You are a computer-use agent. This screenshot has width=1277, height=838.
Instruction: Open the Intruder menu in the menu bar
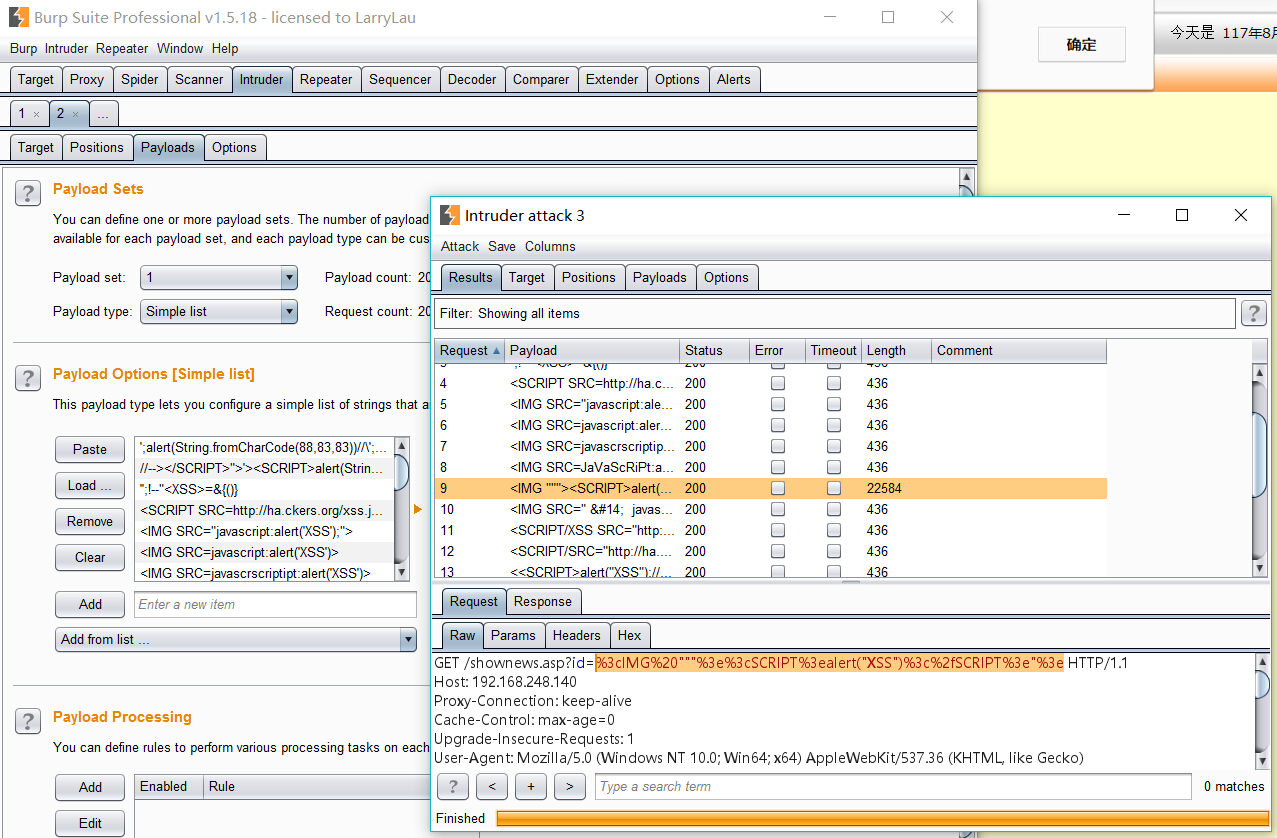[66, 48]
